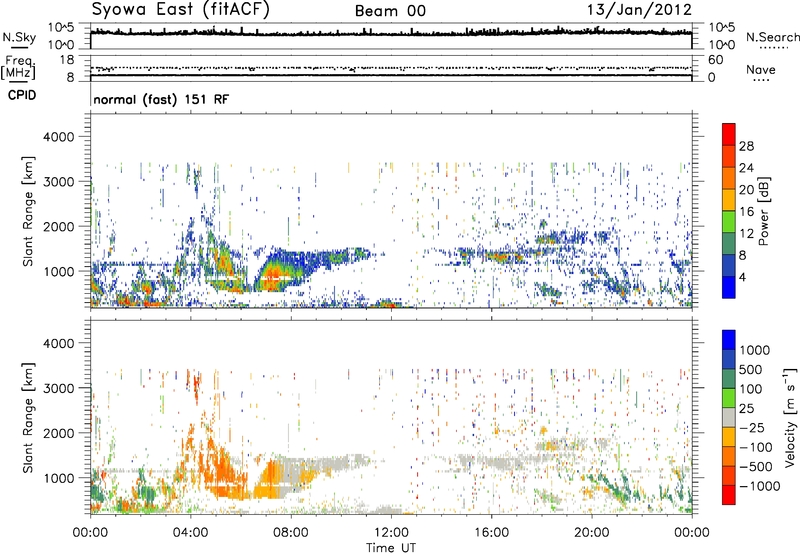Click the Velocity [m s-1] colorbar title
800x554 pixels.
pyautogui.click(x=790, y=417)
